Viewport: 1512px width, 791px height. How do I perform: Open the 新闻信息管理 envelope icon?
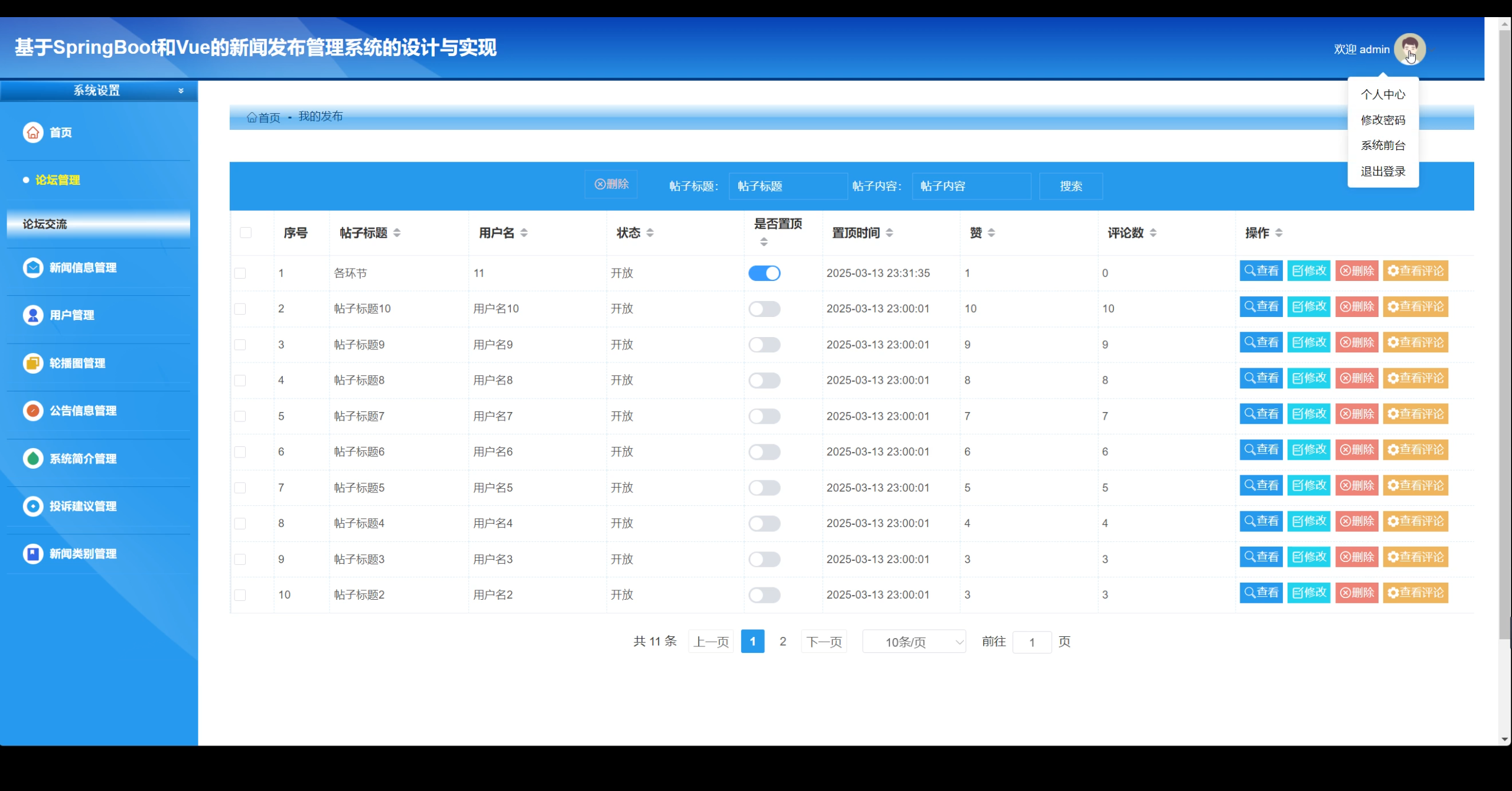33,267
